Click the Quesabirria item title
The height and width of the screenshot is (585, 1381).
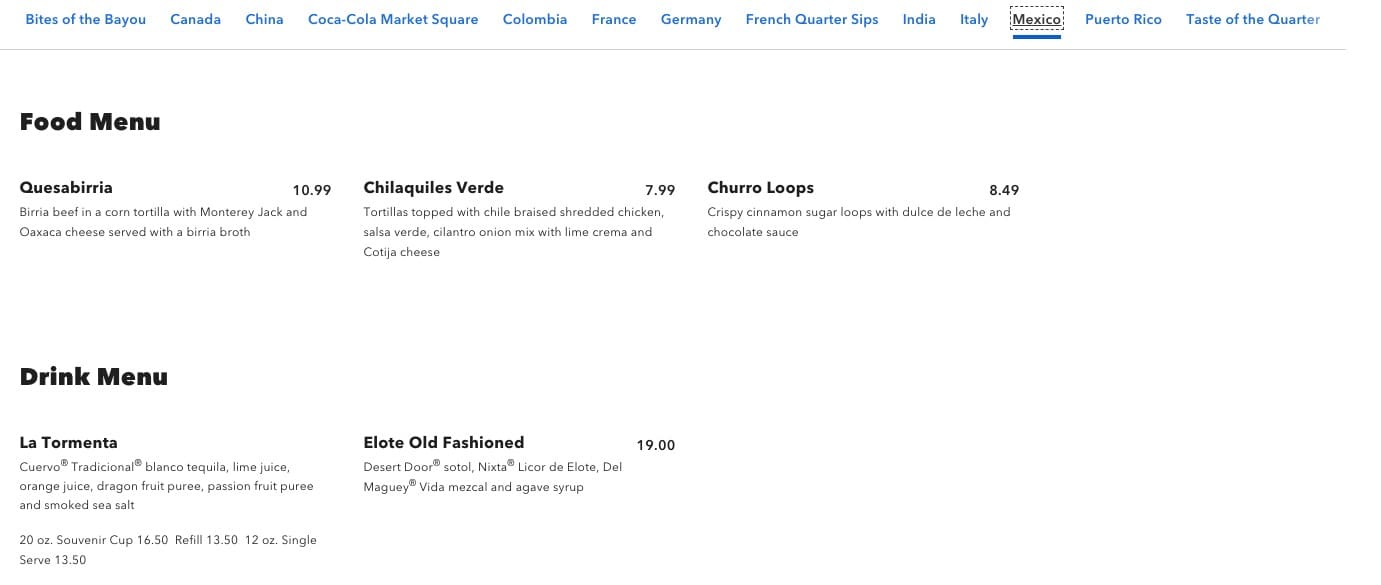(x=66, y=188)
